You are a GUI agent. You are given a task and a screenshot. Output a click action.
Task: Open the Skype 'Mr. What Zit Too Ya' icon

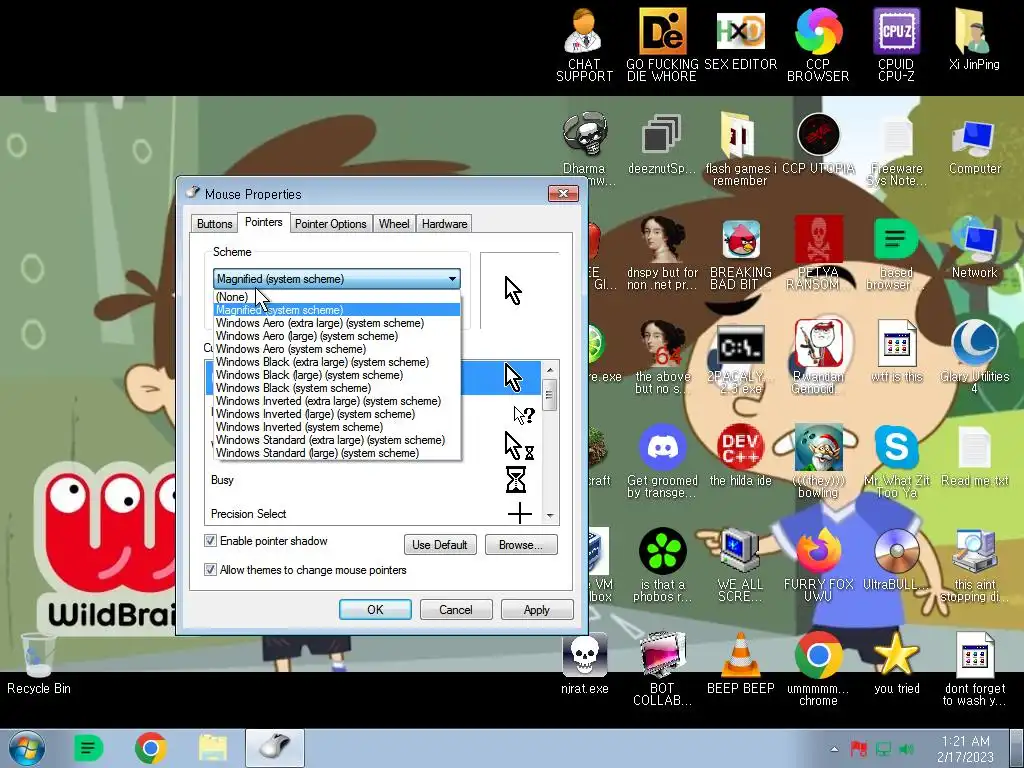pos(896,461)
